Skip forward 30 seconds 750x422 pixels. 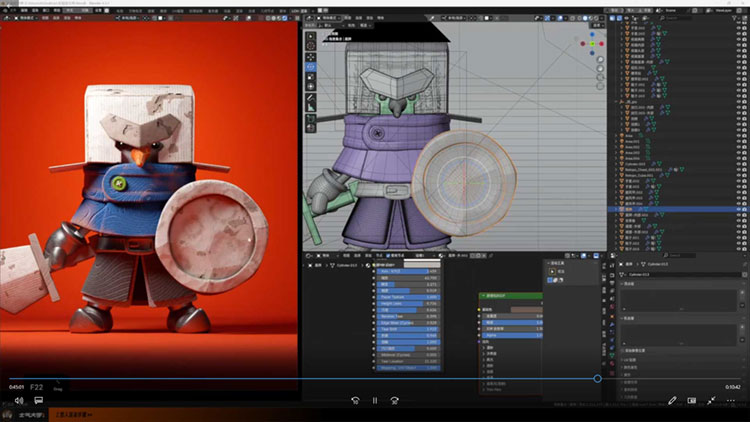click(395, 400)
